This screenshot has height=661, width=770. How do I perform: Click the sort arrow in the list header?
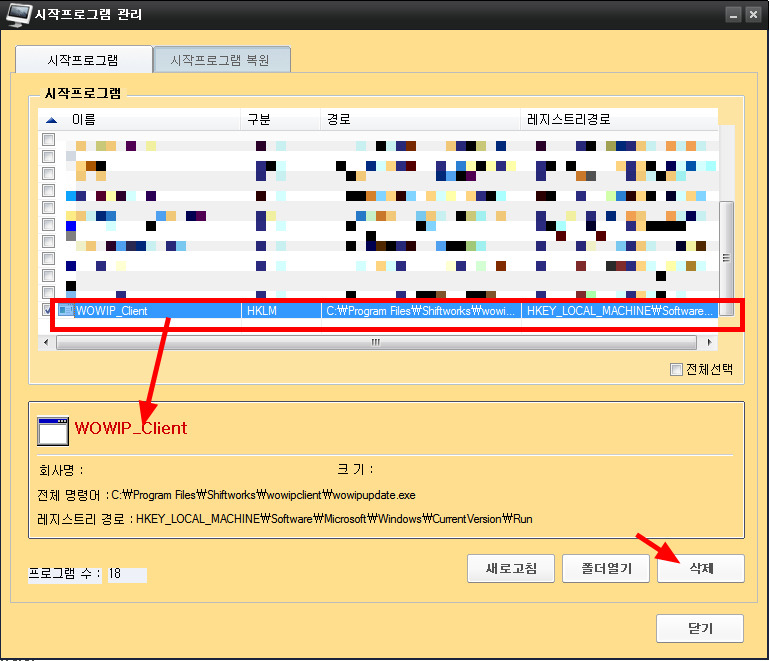pos(51,120)
